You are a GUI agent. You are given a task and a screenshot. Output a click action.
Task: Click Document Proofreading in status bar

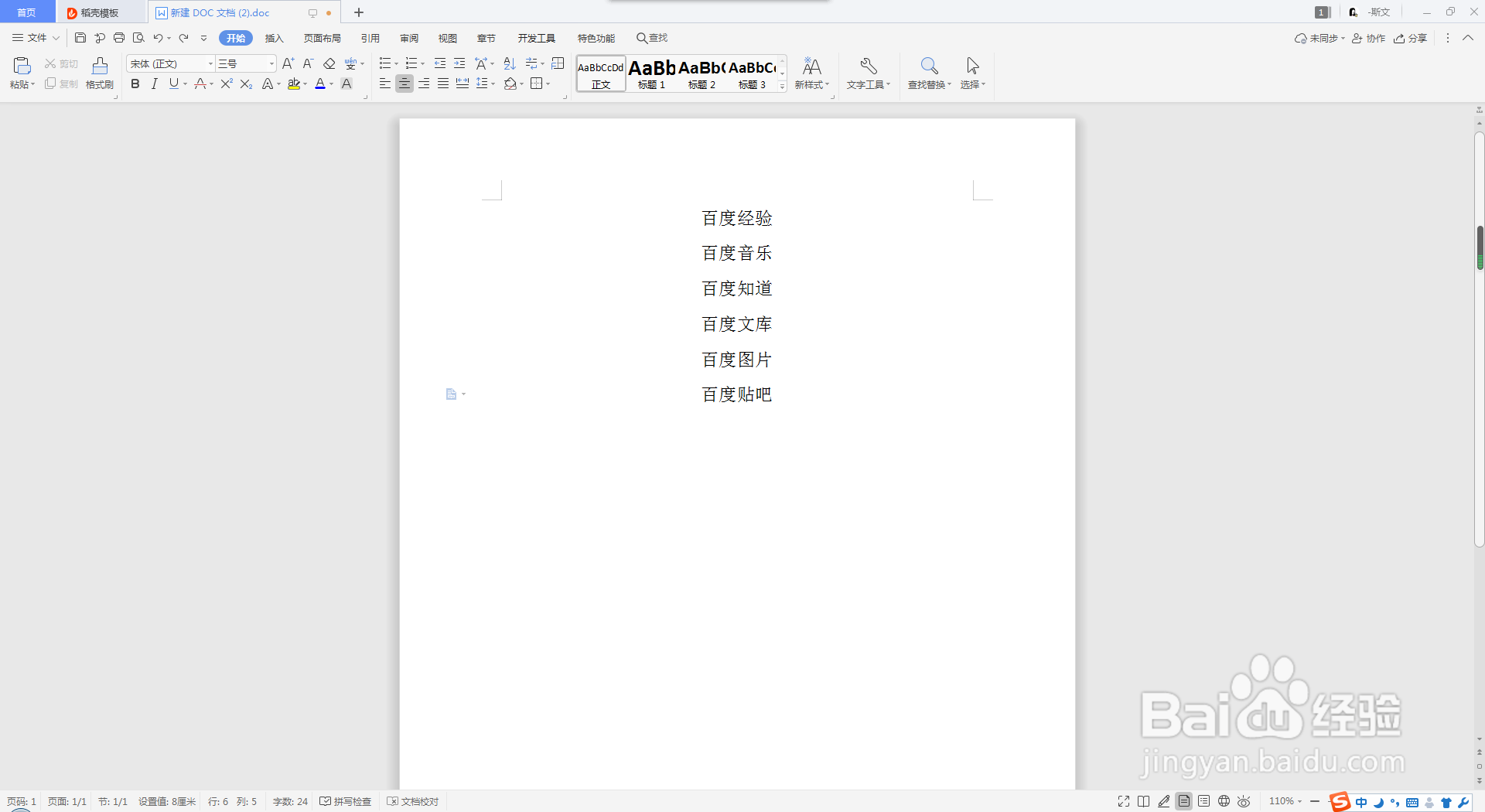[x=413, y=801]
